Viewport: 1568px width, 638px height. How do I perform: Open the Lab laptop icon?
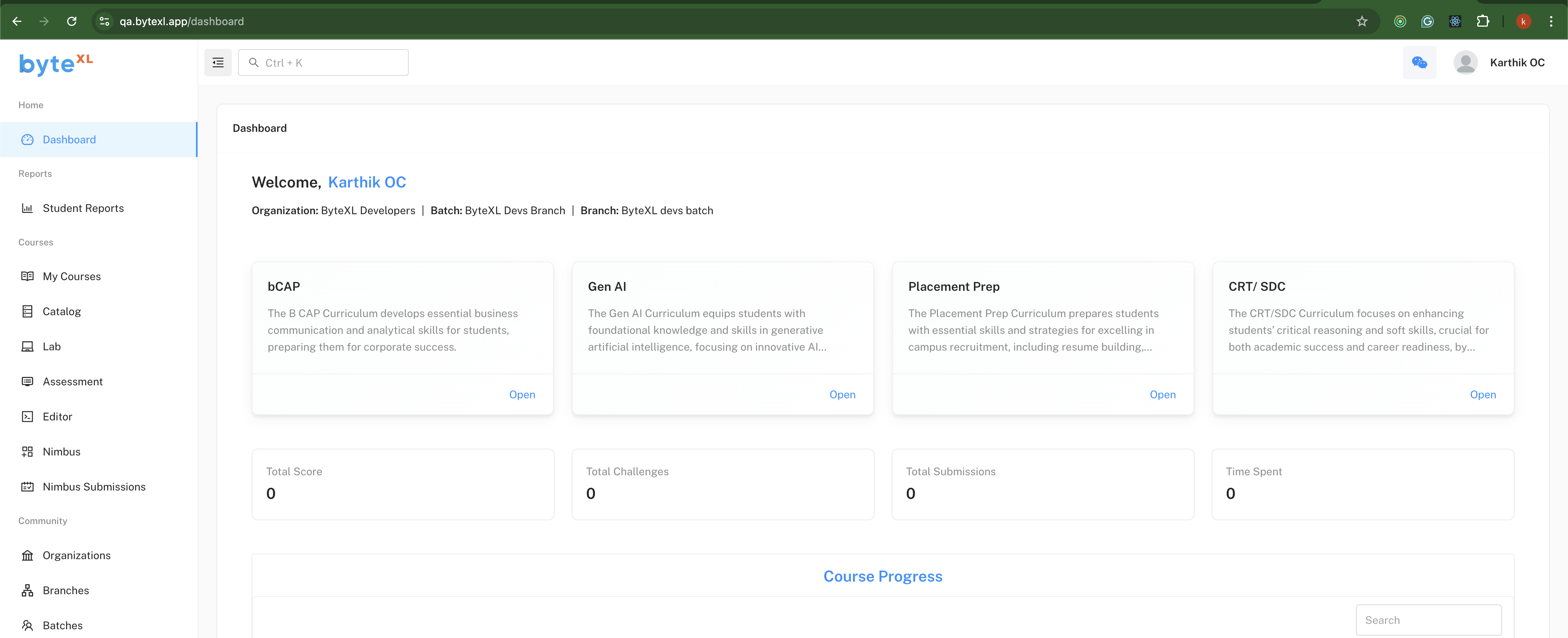(x=27, y=347)
